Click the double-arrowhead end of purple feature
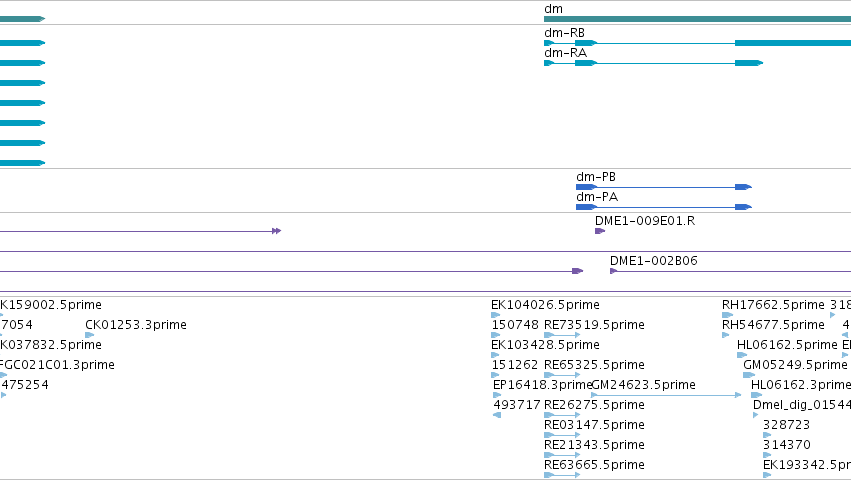 [x=276, y=231]
